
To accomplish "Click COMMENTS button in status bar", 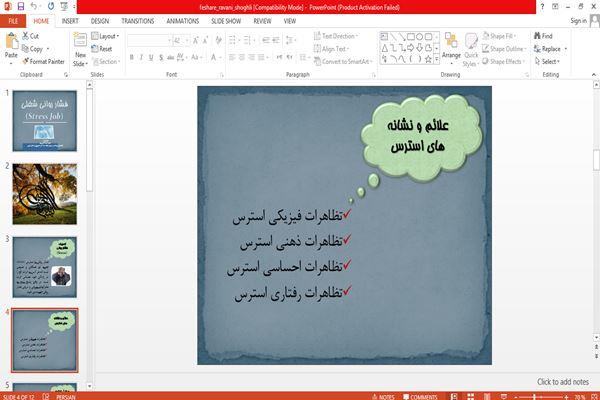I will pos(420,397).
